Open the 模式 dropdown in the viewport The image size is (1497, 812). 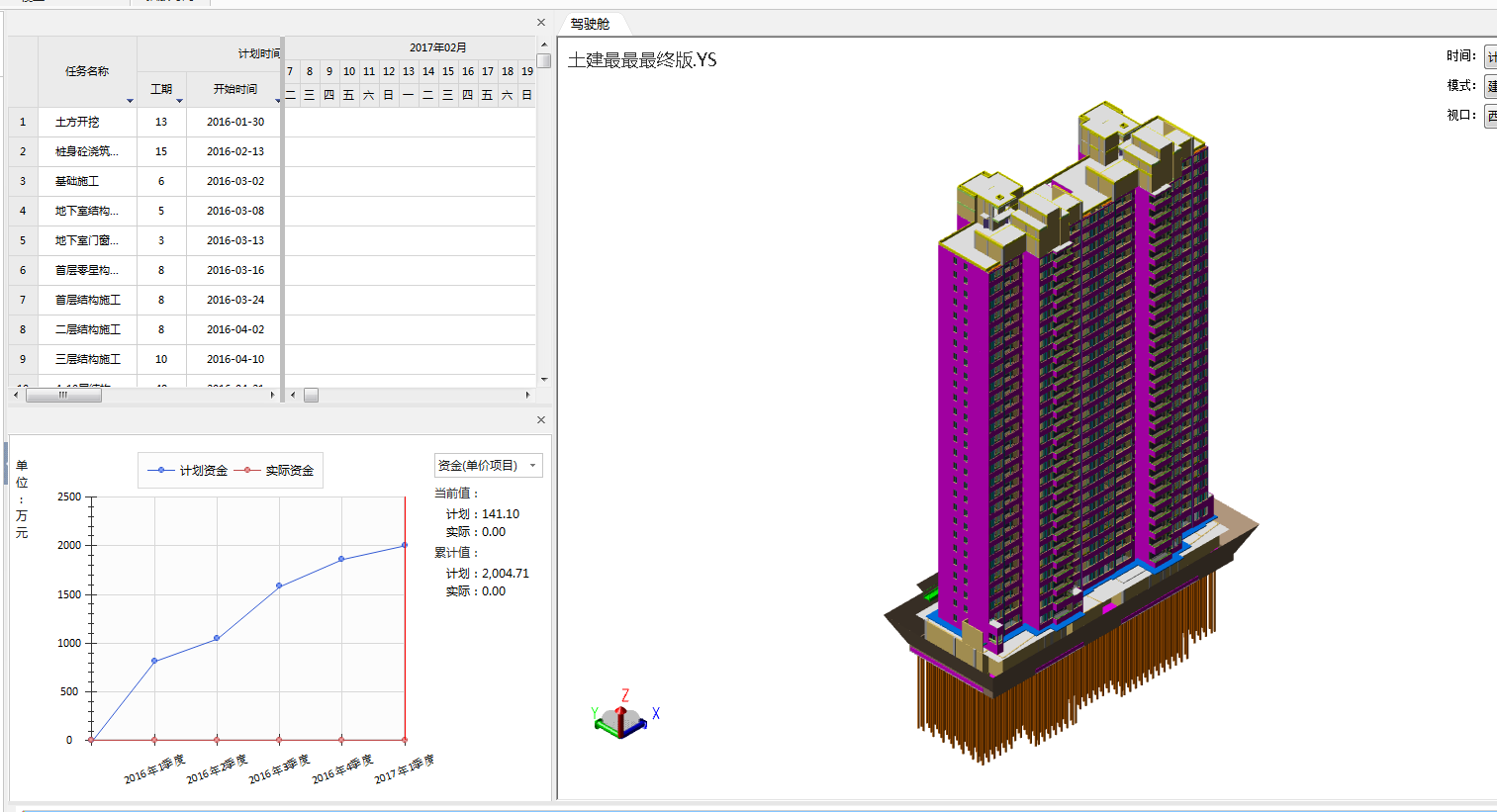[1490, 86]
